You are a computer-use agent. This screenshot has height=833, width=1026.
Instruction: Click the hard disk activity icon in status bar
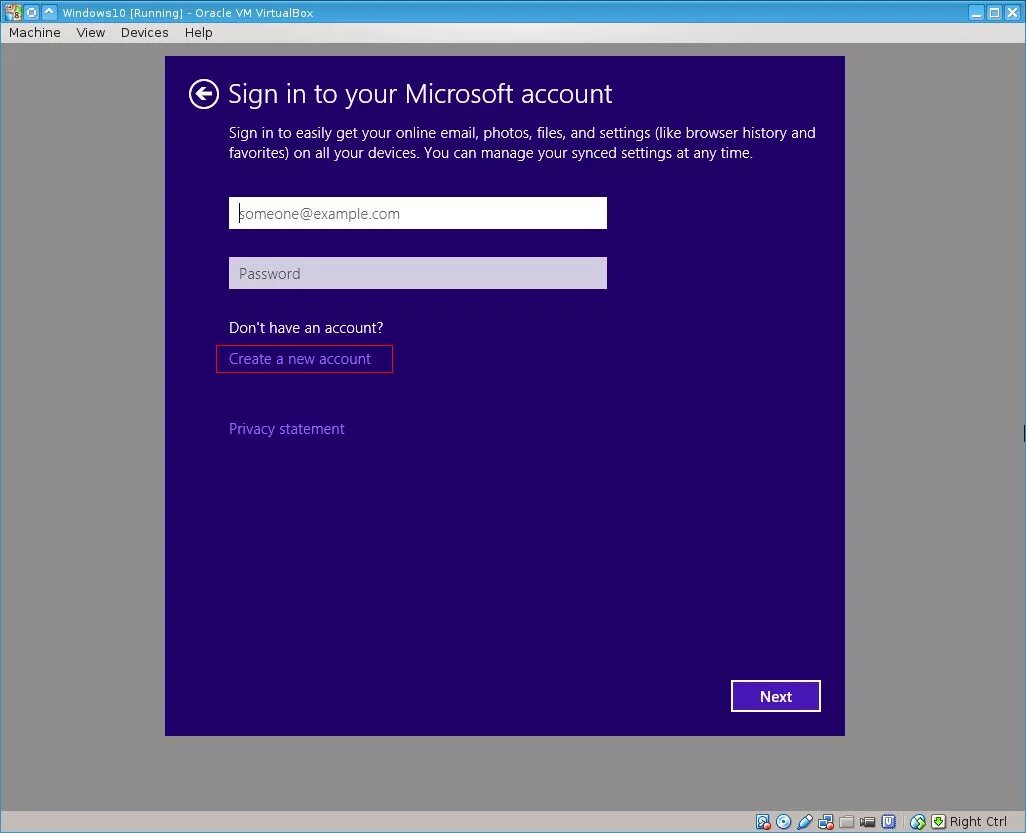763,821
